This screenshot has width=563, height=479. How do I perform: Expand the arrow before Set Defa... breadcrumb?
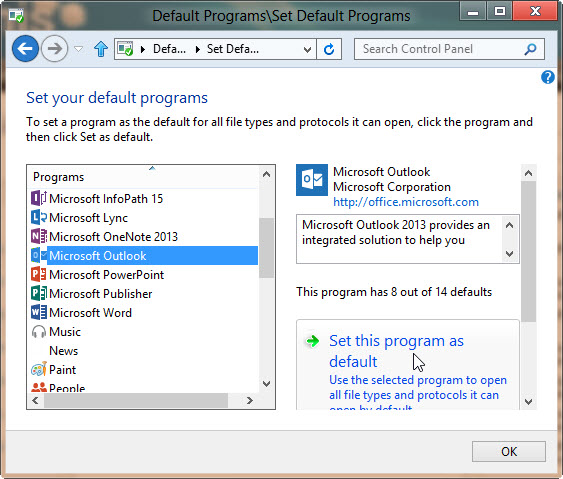[x=197, y=49]
